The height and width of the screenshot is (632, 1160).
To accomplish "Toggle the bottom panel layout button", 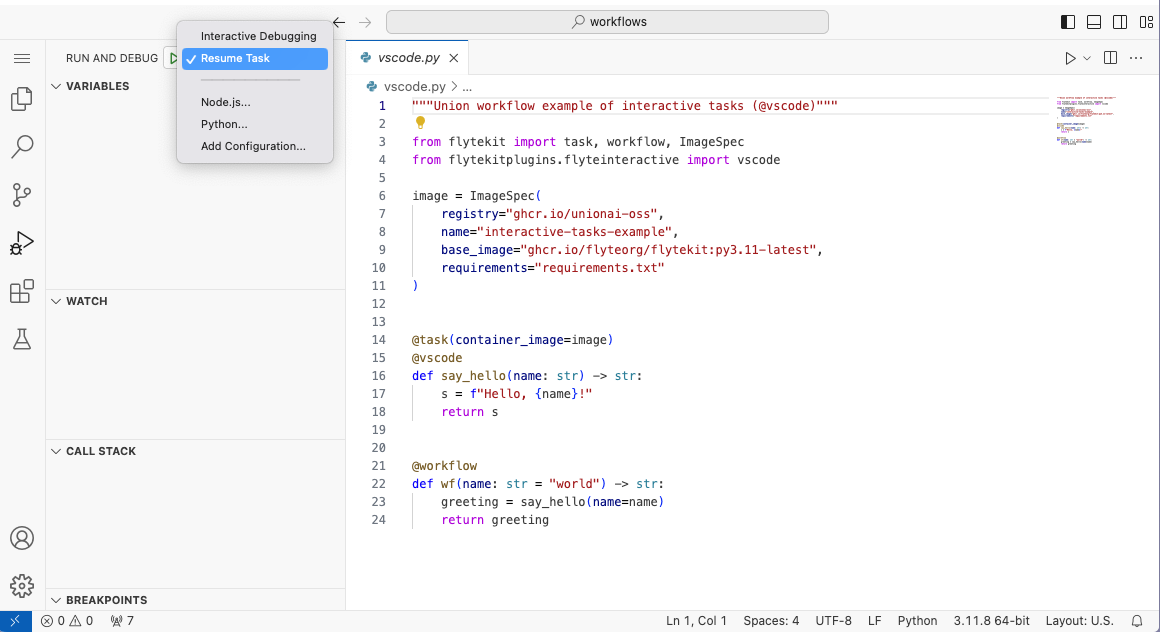I will point(1094,22).
